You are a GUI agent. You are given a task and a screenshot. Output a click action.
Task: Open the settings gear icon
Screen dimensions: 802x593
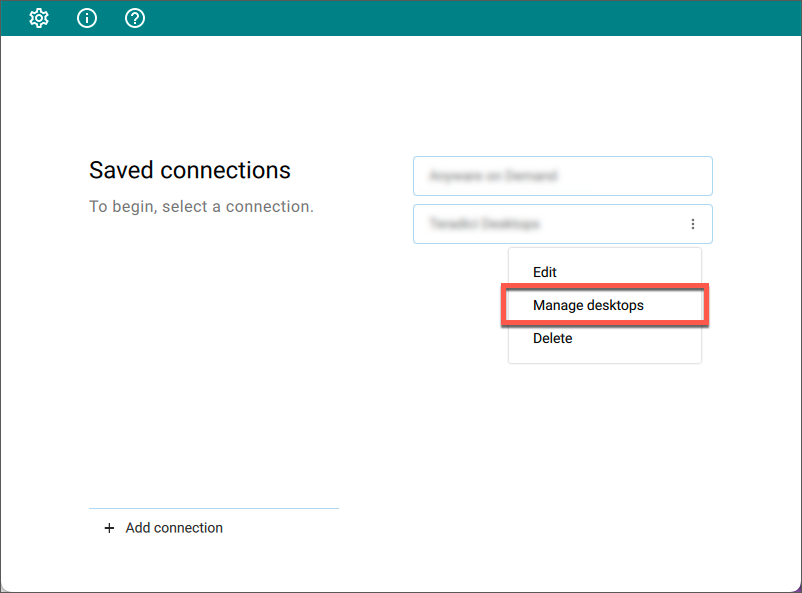[x=39, y=18]
